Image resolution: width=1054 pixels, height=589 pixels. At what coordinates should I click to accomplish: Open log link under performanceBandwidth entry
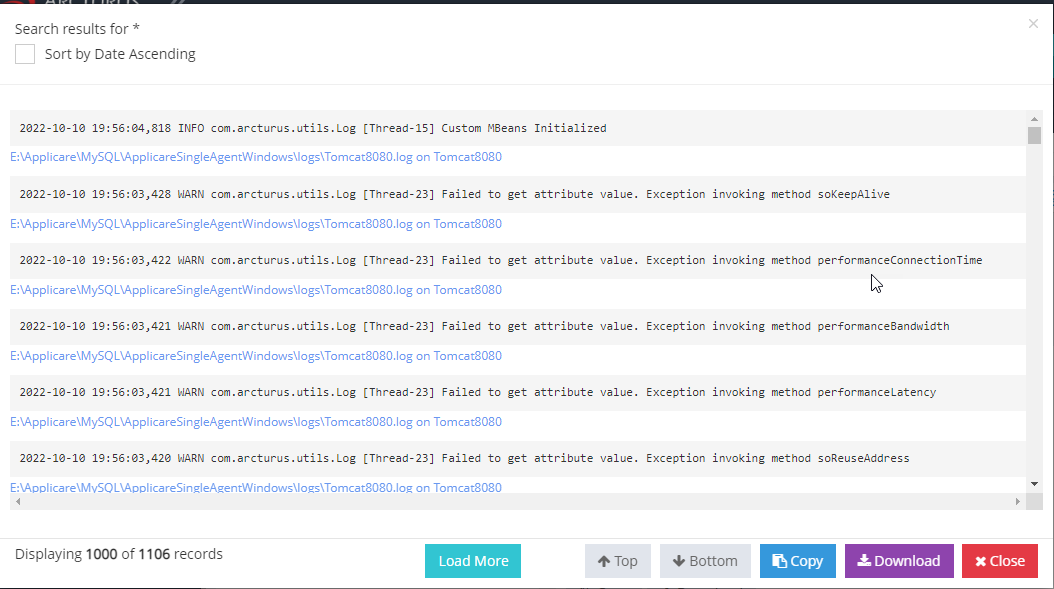256,356
